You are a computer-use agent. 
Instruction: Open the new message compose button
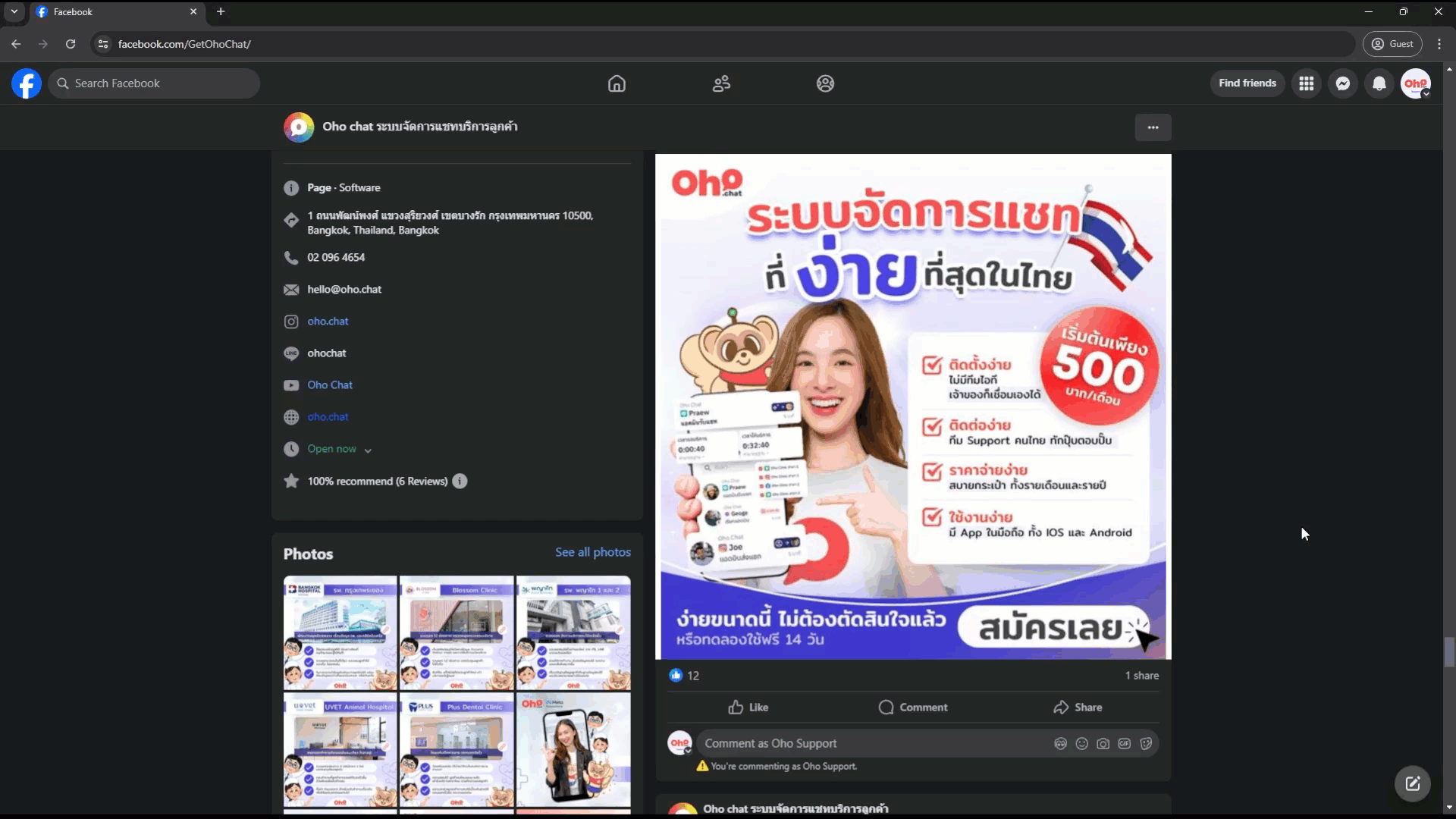pyautogui.click(x=1412, y=784)
